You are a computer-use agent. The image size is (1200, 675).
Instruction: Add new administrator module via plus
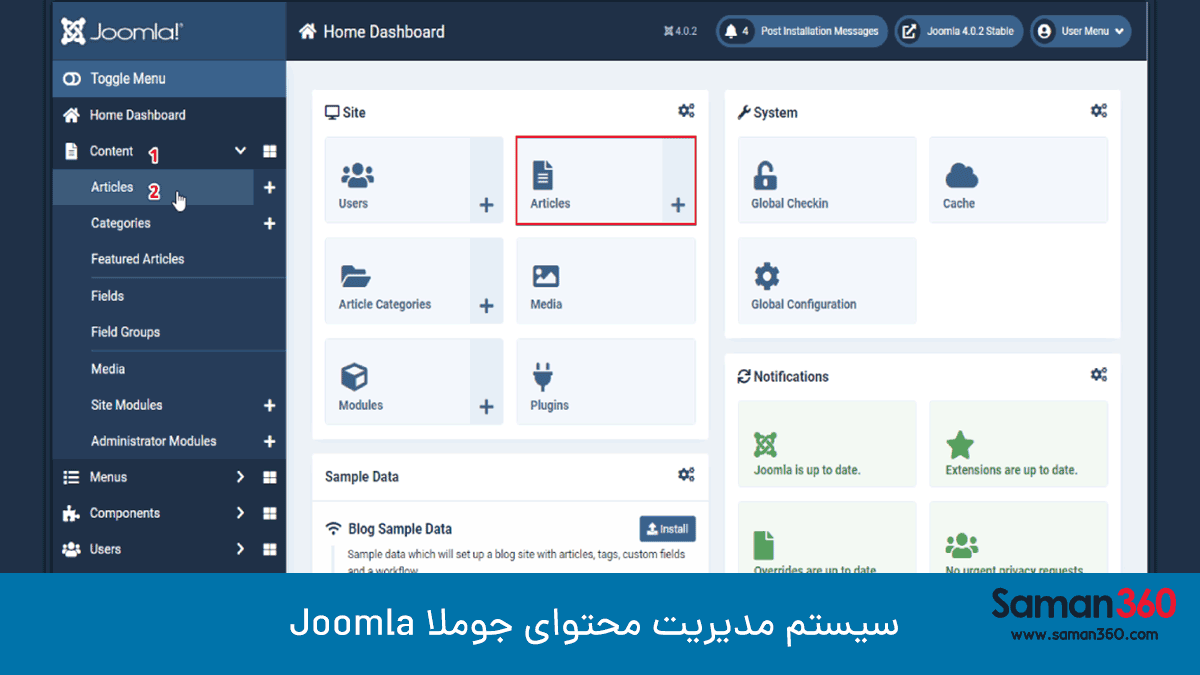(x=269, y=442)
